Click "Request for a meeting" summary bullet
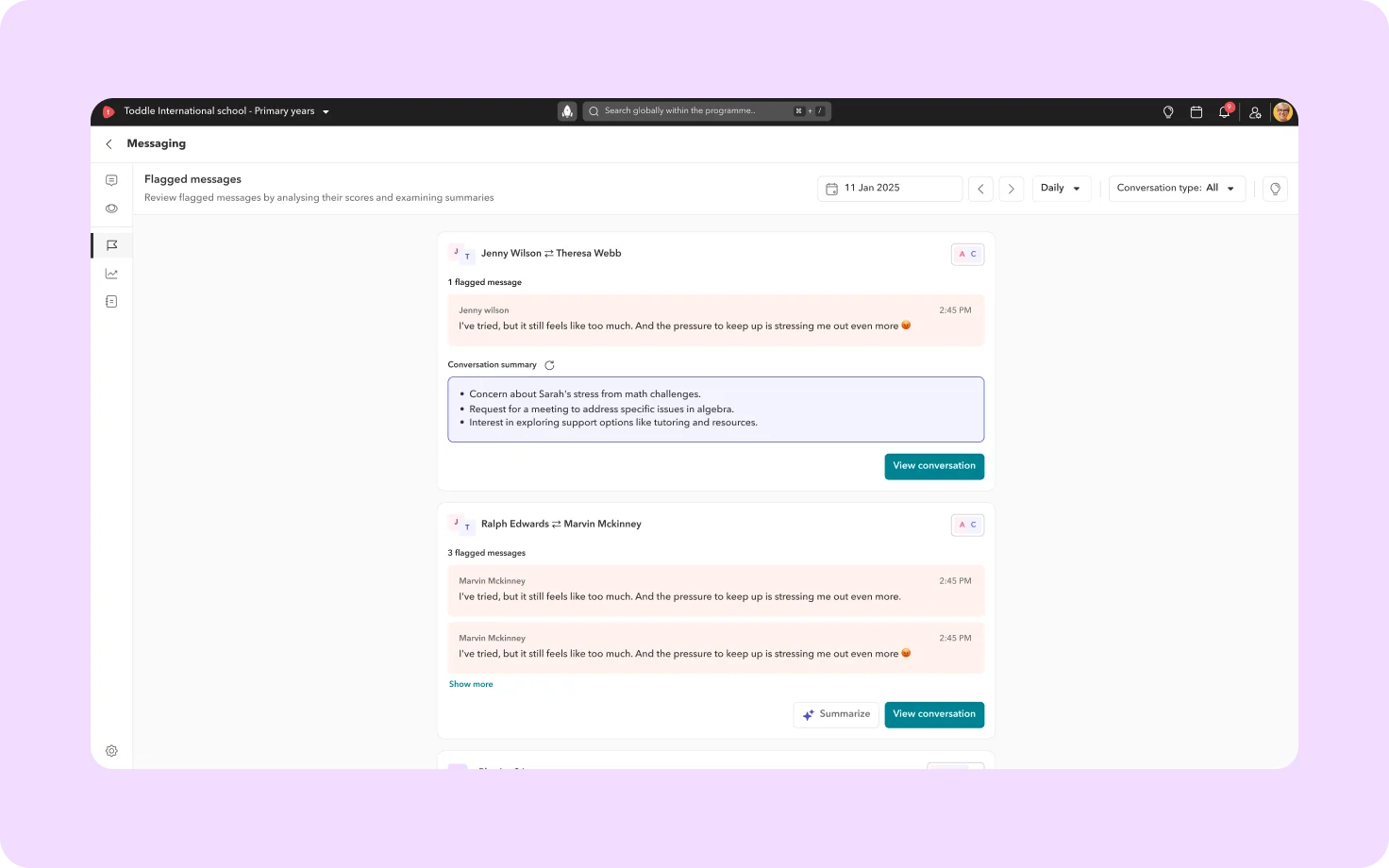This screenshot has height=868, width=1389. click(x=601, y=409)
